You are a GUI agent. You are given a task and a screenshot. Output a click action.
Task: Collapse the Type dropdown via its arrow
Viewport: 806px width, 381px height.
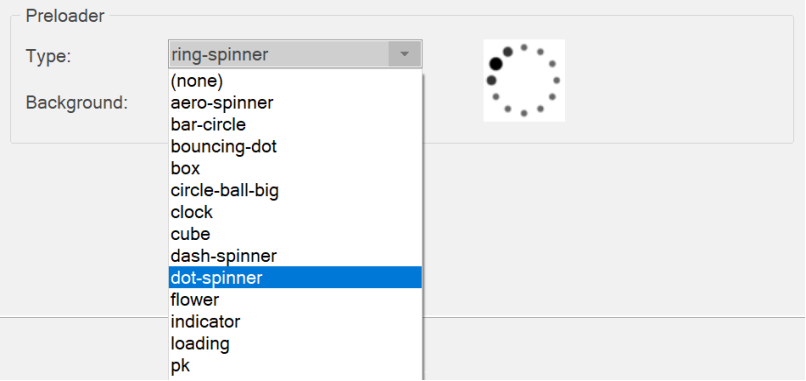point(405,54)
